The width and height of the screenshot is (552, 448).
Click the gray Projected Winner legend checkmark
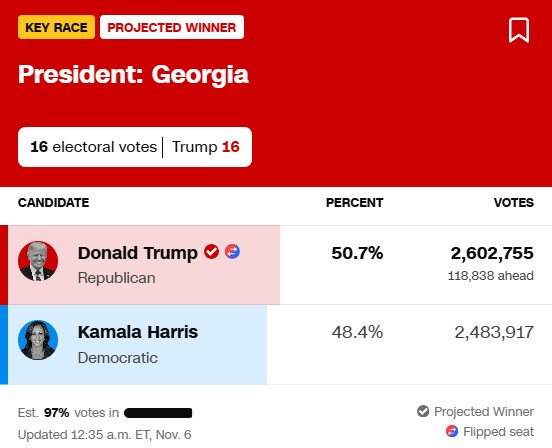423,411
